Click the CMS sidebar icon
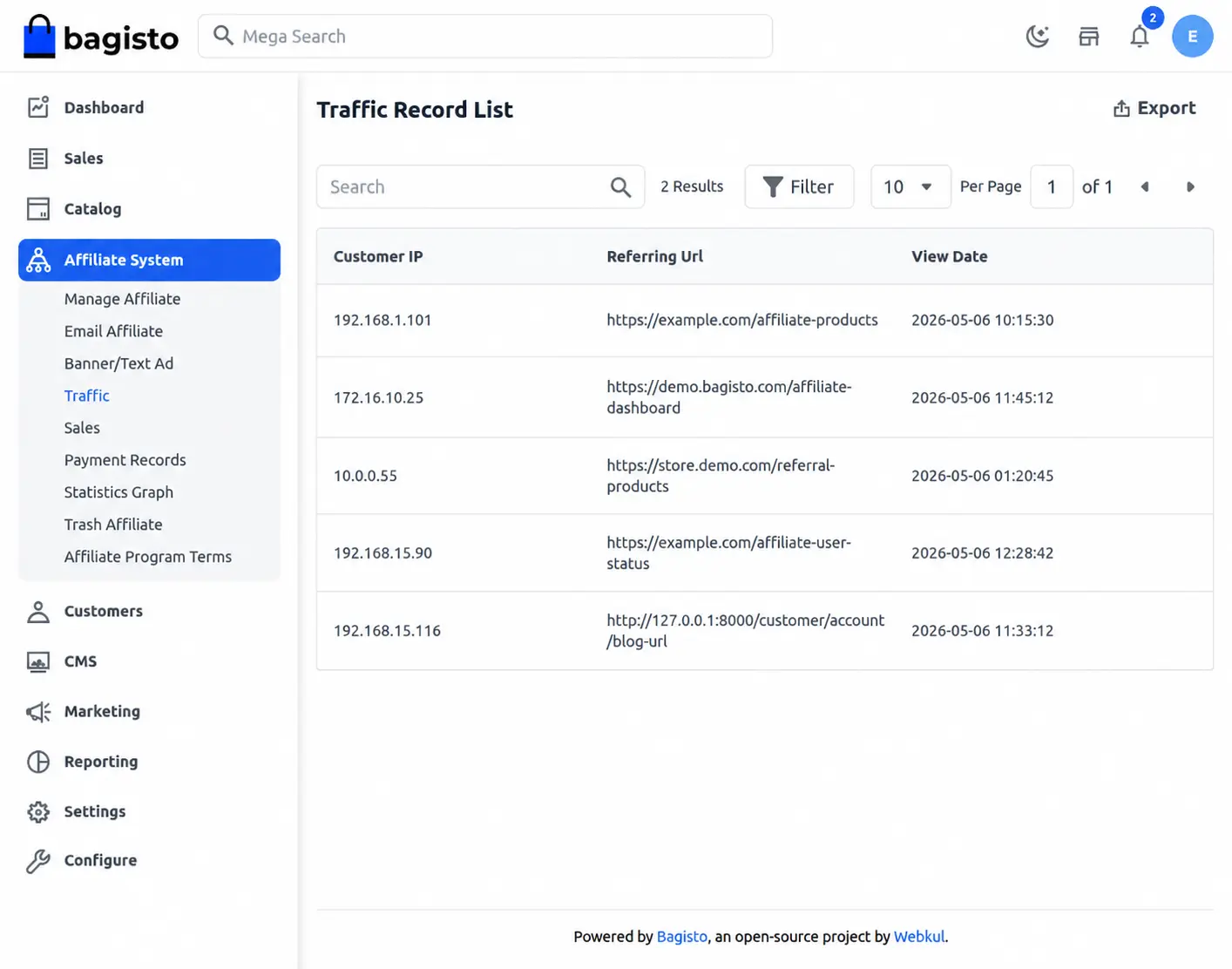The image size is (1232, 969). pyautogui.click(x=38, y=662)
